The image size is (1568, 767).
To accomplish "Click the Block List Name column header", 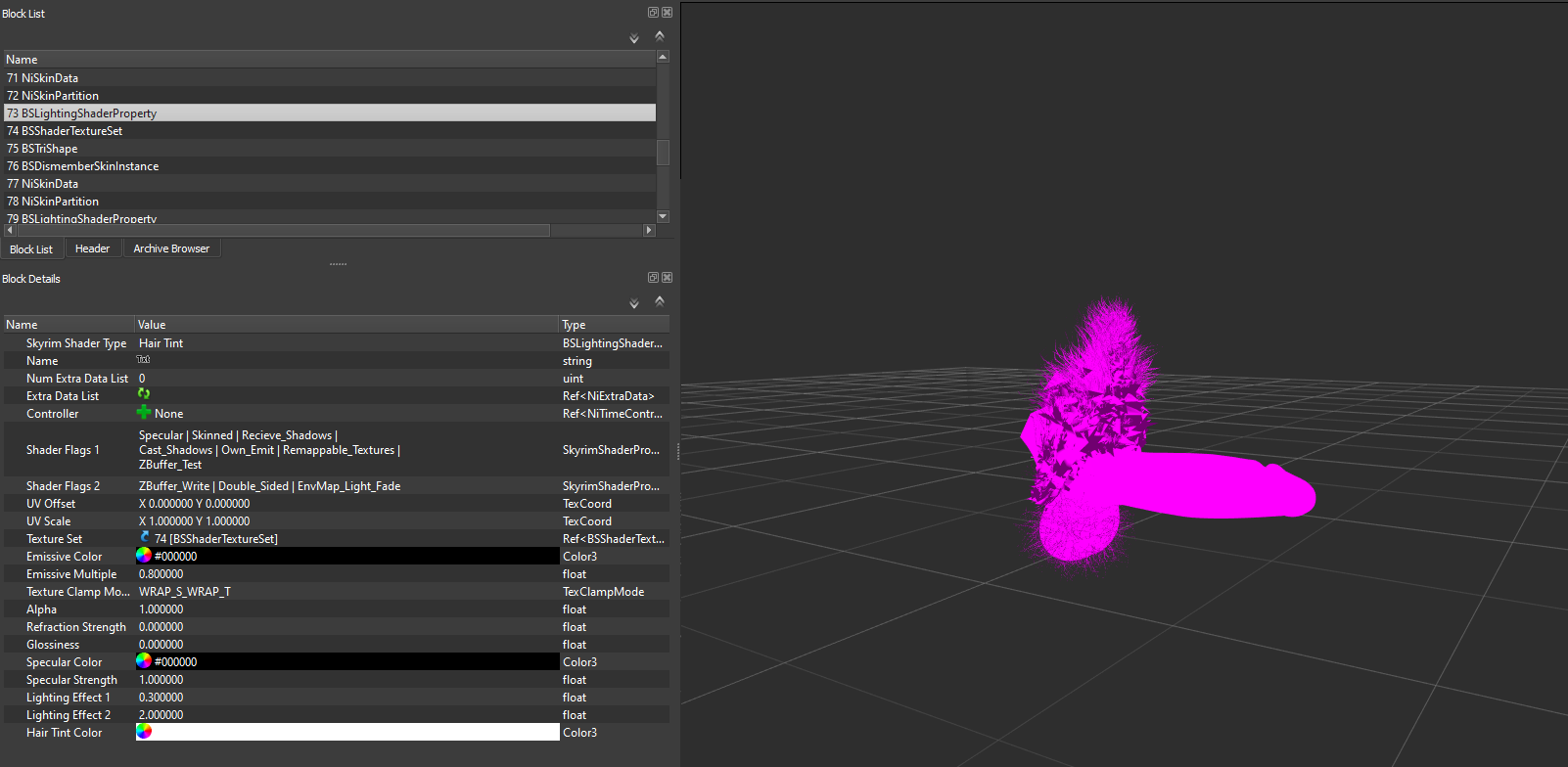I will click(330, 59).
